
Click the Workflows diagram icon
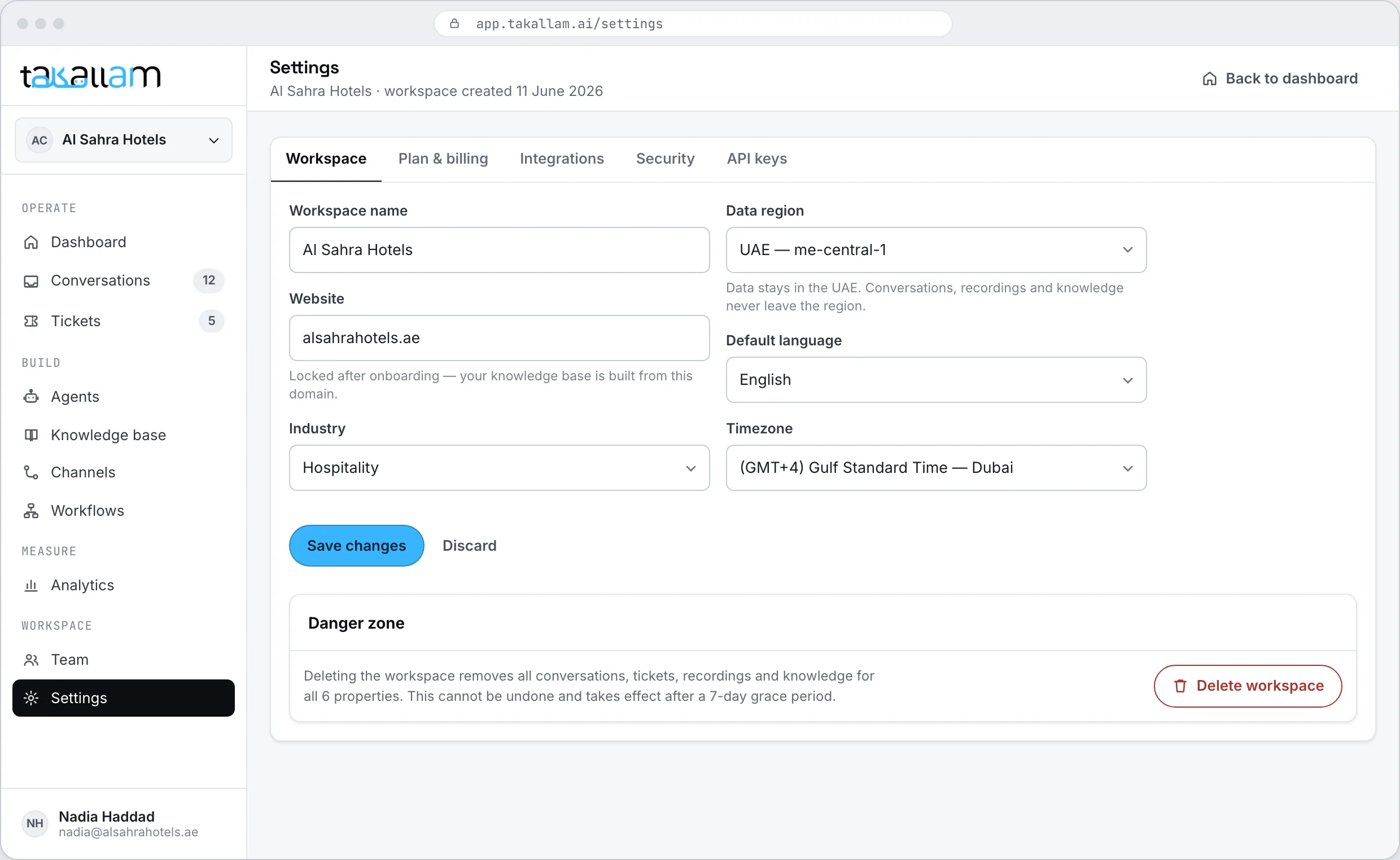30,511
